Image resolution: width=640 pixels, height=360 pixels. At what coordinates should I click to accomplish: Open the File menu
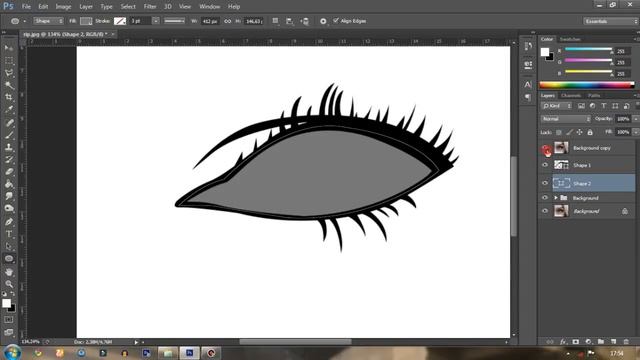26,7
